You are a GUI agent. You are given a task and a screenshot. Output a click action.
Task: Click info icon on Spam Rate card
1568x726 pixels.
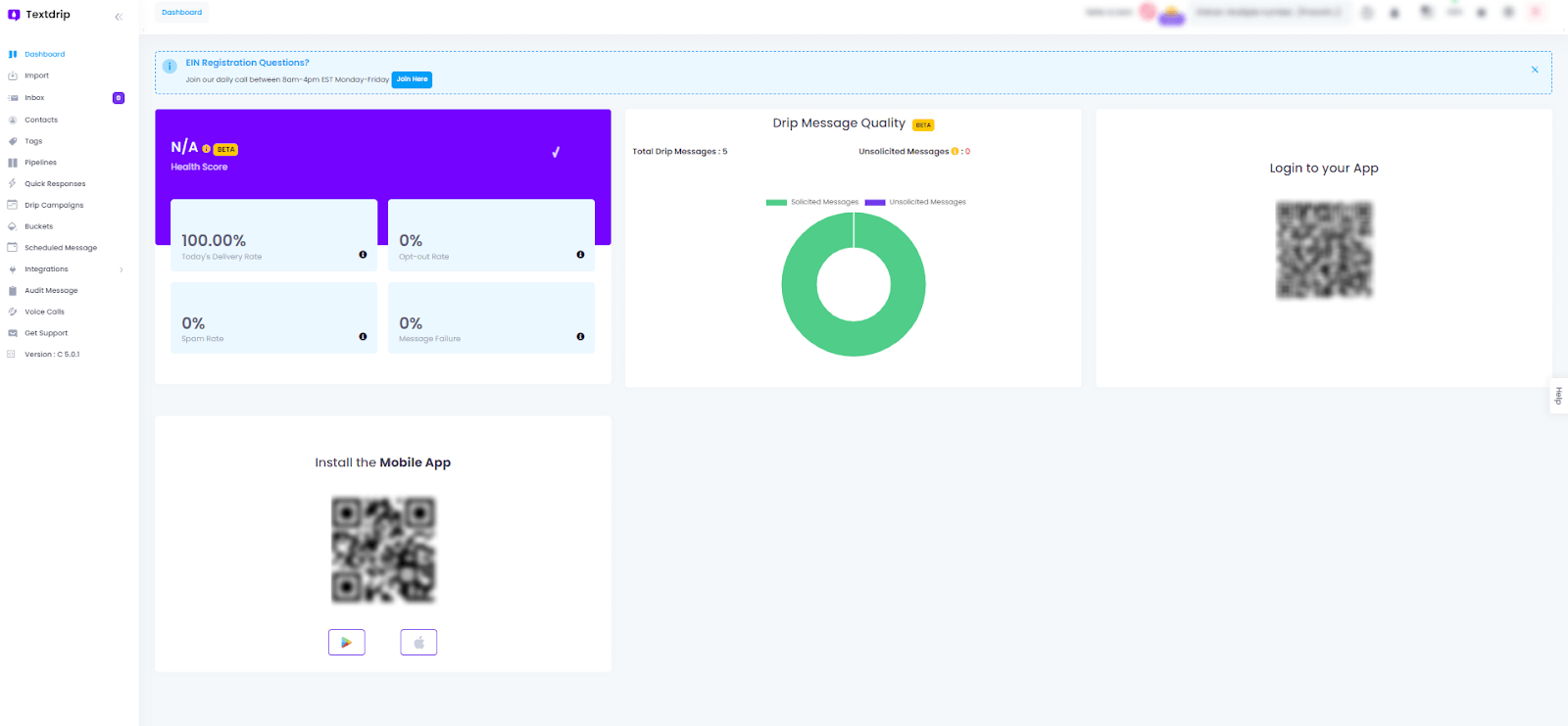(x=363, y=337)
